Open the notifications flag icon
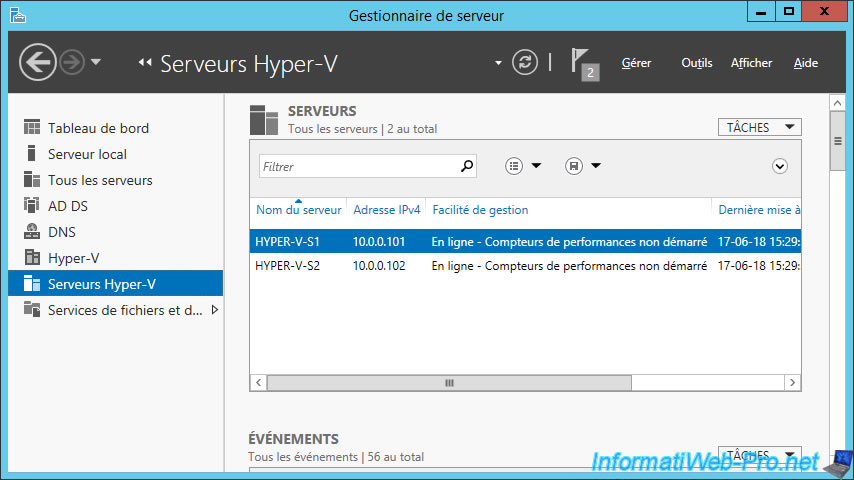Image resolution: width=854 pixels, height=480 pixels. pyautogui.click(x=584, y=64)
